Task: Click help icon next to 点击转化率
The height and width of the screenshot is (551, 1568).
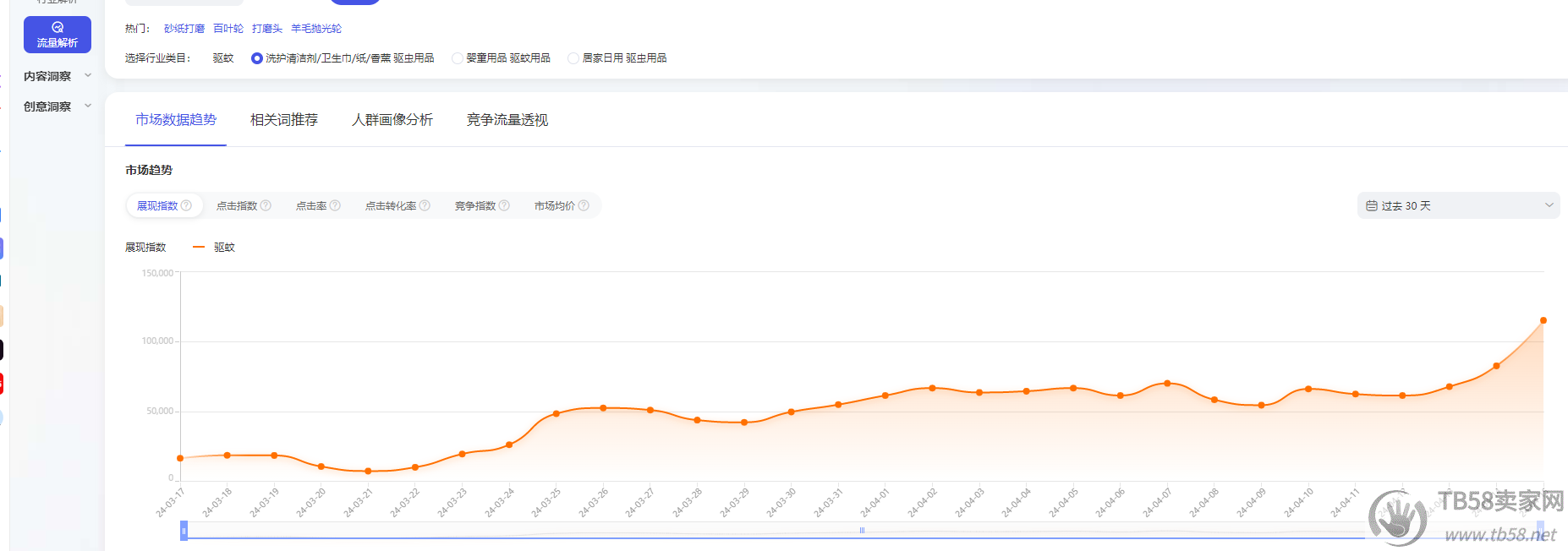Action: click(x=425, y=205)
